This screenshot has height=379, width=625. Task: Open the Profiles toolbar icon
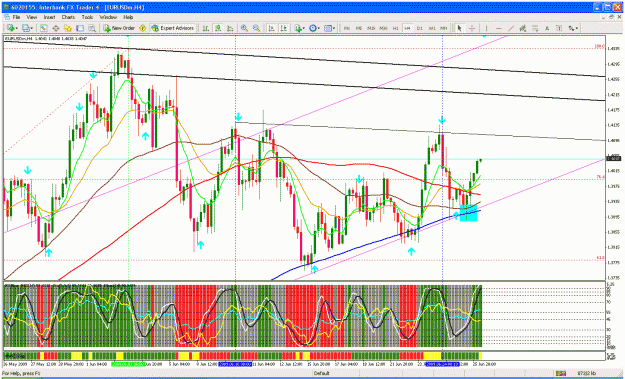point(25,28)
